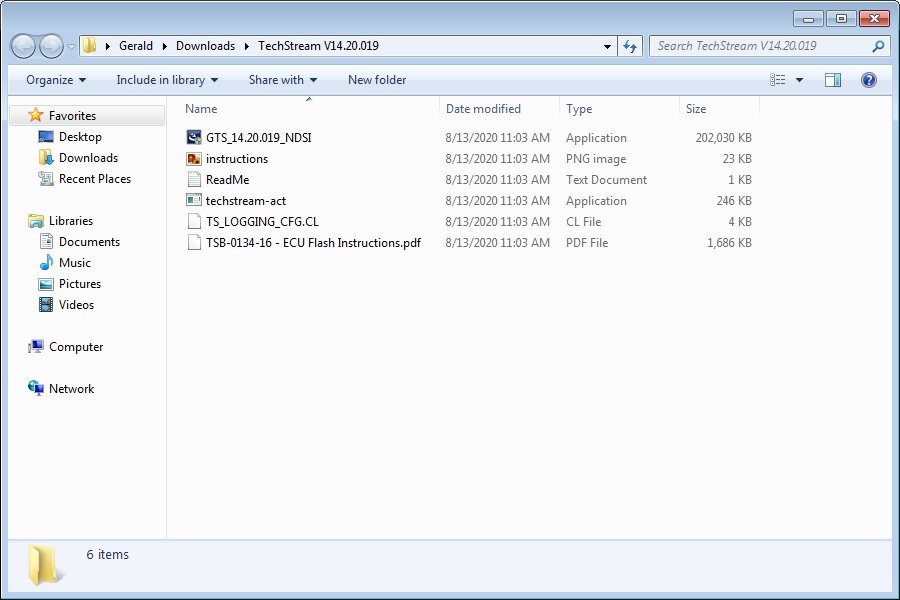Click the instructions PNG image icon
900x600 pixels.
coord(194,158)
